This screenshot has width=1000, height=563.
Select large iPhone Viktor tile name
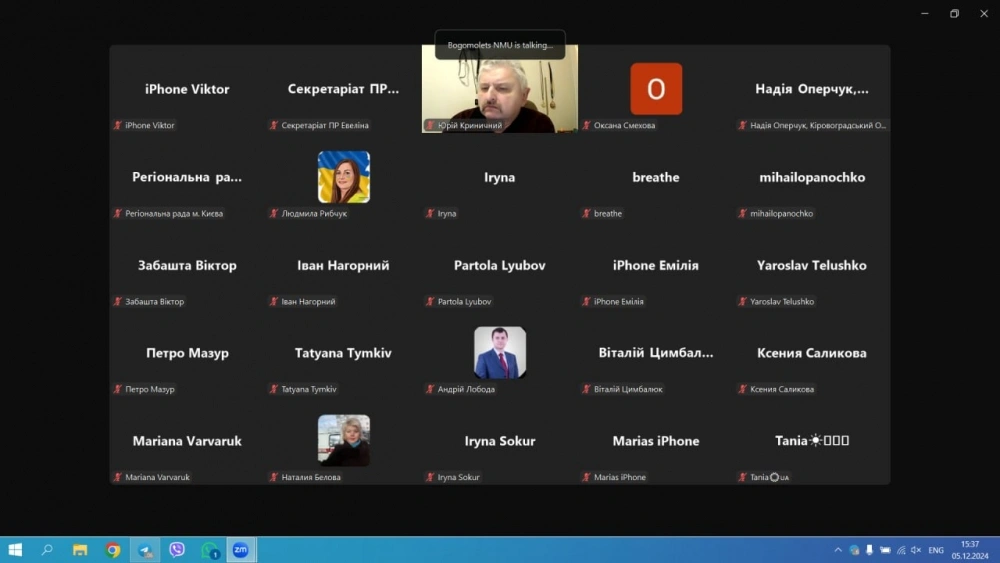point(187,89)
